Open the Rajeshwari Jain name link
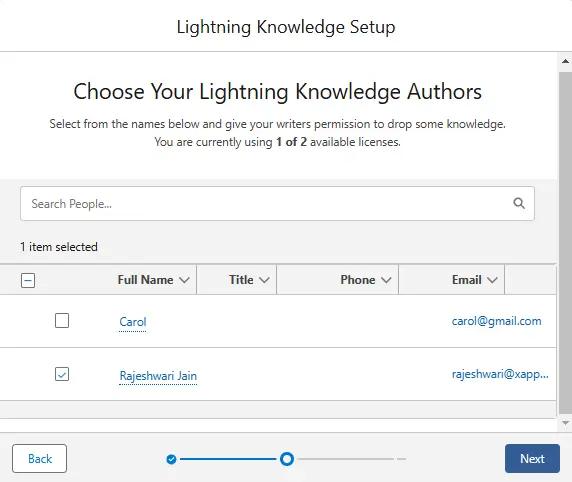The image size is (572, 482). coord(158,375)
